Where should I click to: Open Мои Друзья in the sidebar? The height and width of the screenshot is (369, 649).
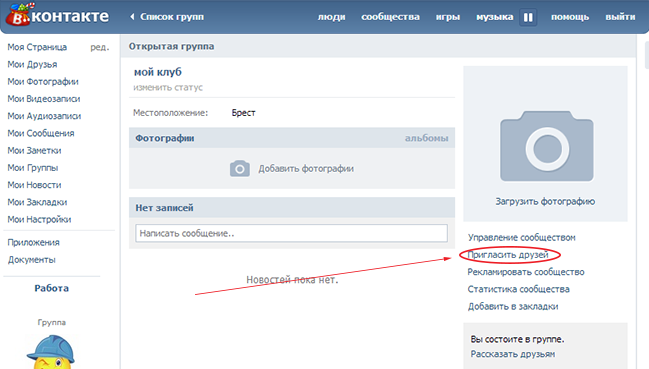(32, 65)
